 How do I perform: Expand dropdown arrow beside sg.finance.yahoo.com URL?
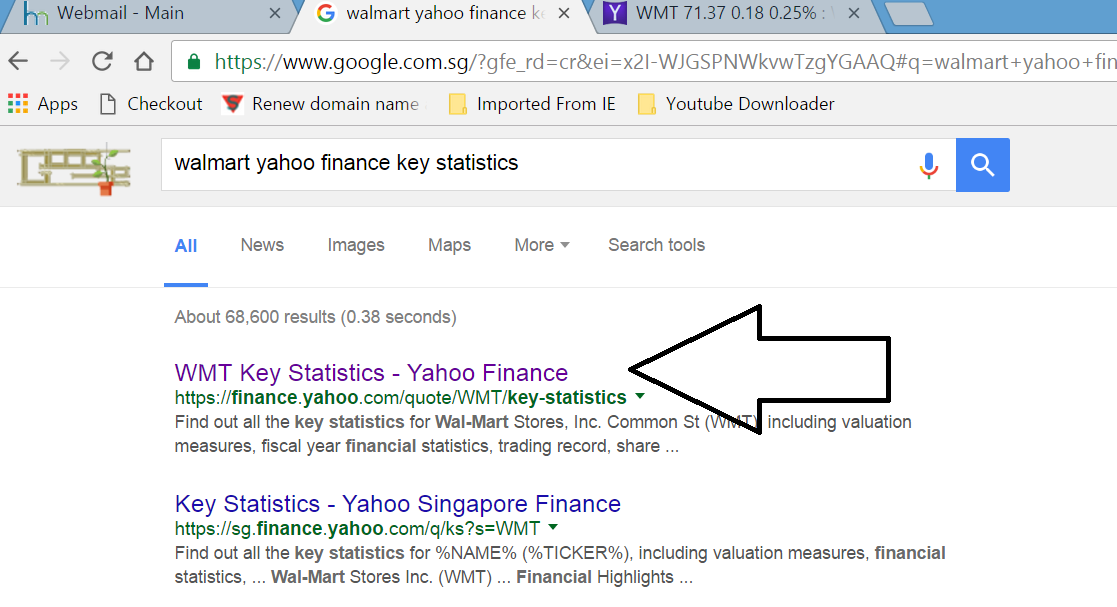[554, 528]
